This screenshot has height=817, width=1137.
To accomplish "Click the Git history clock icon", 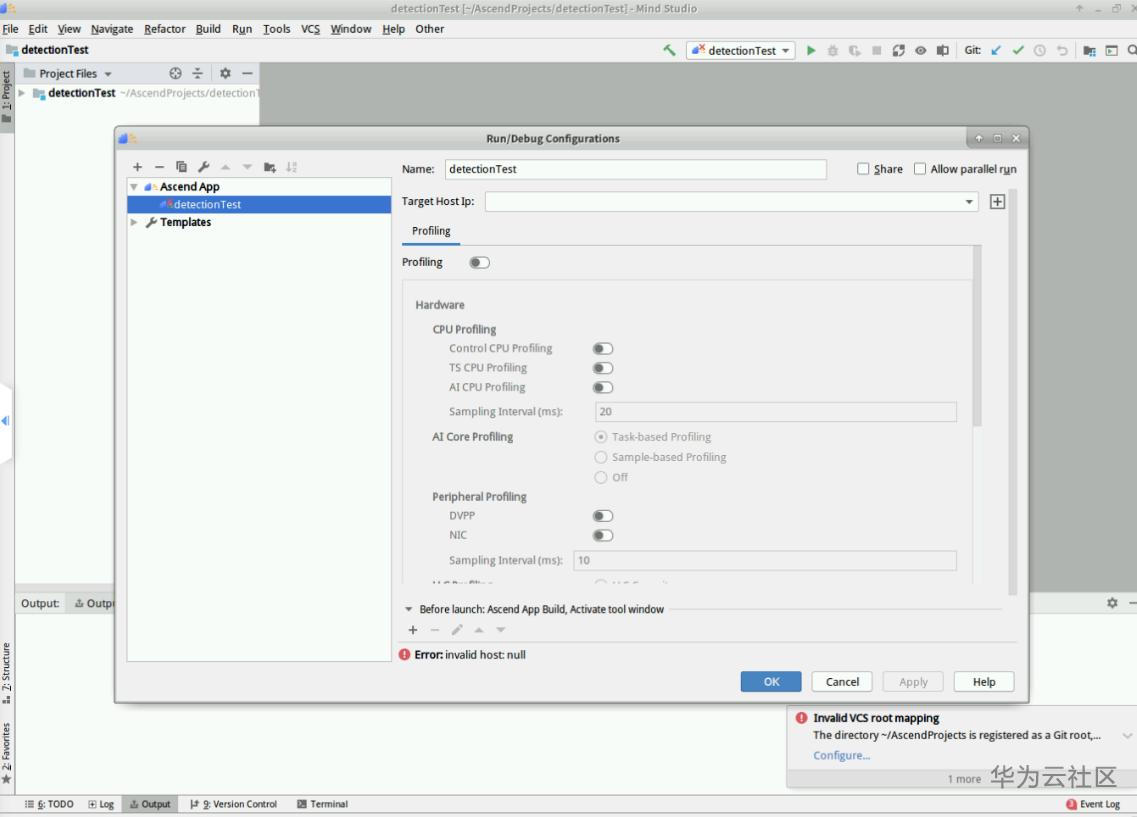I will [x=1040, y=50].
